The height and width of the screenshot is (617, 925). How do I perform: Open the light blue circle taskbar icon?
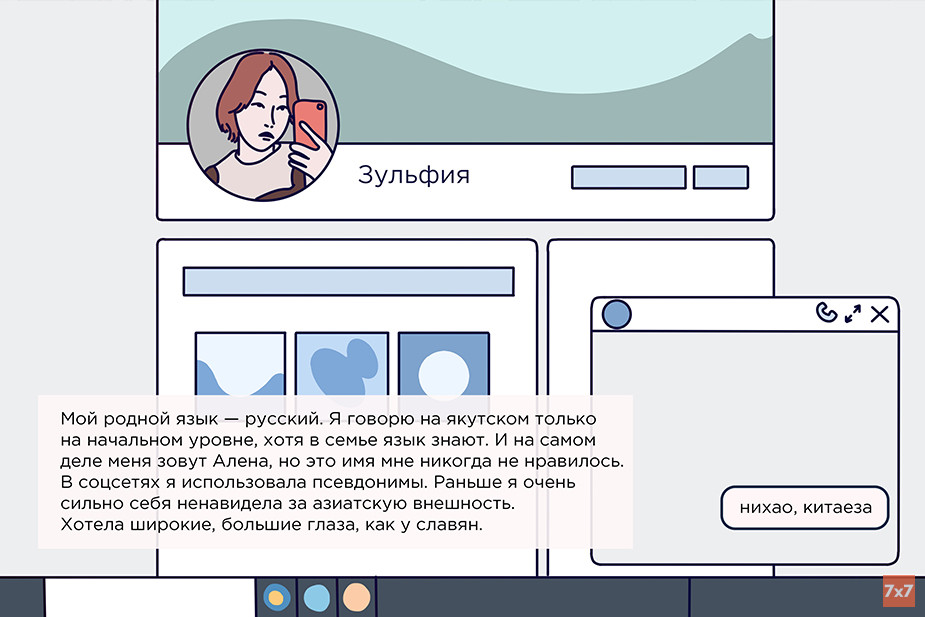[316, 597]
